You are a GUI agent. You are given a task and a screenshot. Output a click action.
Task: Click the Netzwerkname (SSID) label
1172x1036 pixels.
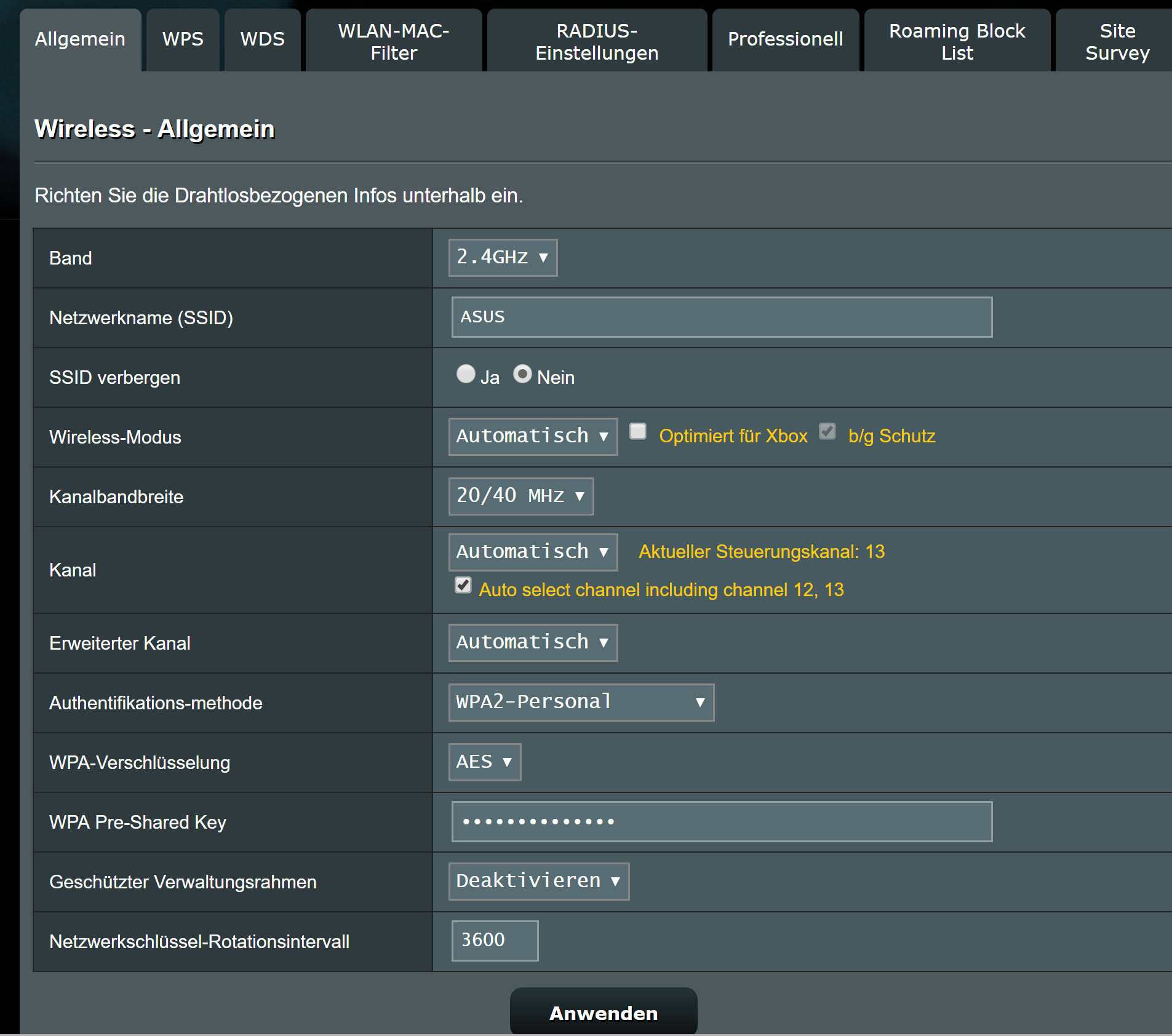pos(141,318)
